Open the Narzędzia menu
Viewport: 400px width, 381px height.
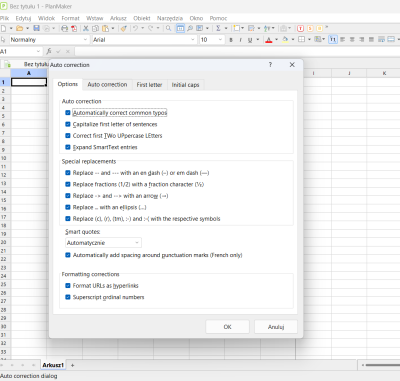pos(170,18)
